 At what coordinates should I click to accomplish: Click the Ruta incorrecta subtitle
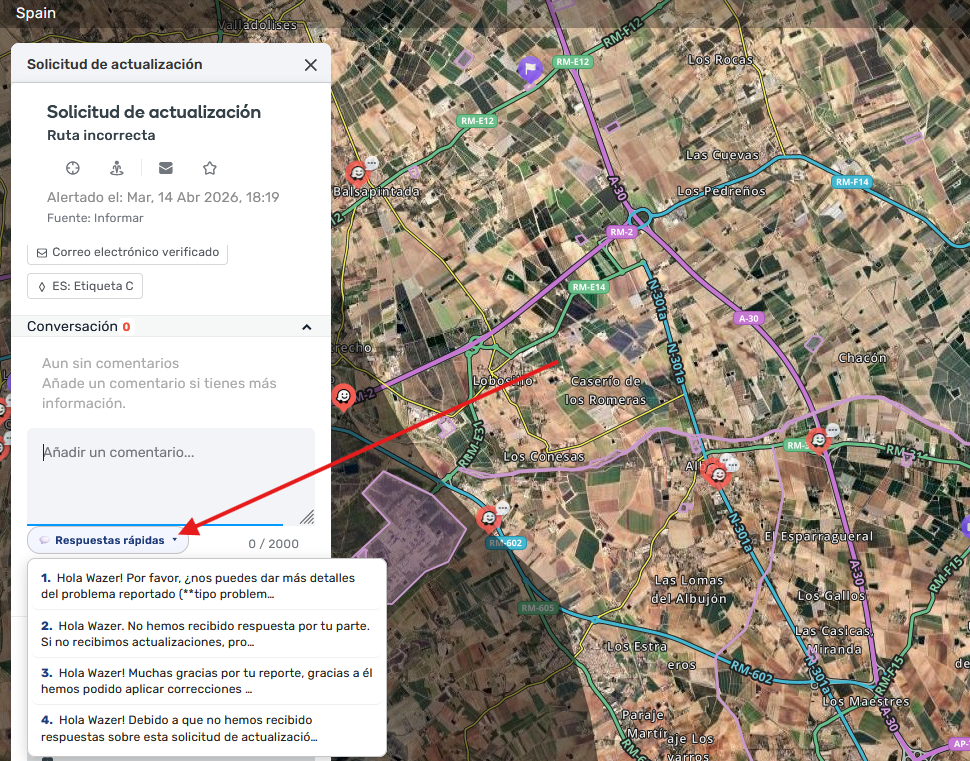[101, 135]
